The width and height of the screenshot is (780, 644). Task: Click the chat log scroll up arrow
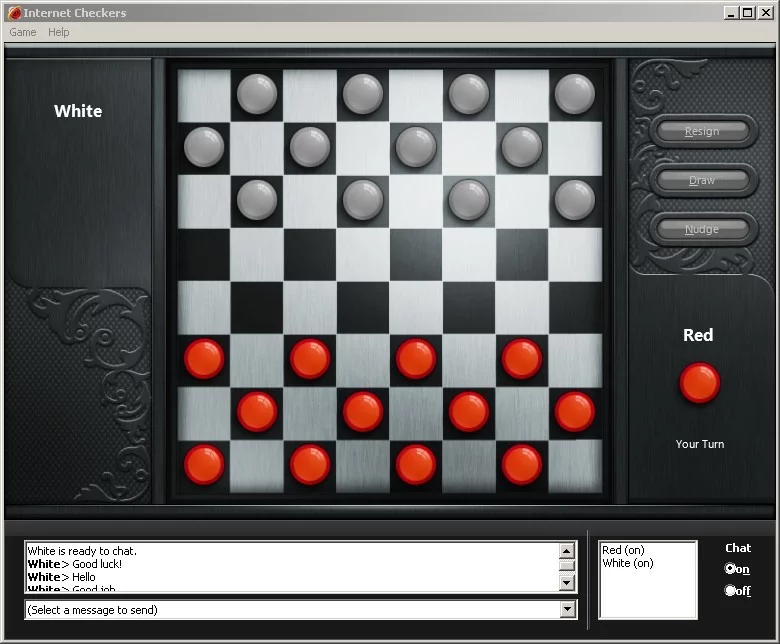tap(567, 551)
